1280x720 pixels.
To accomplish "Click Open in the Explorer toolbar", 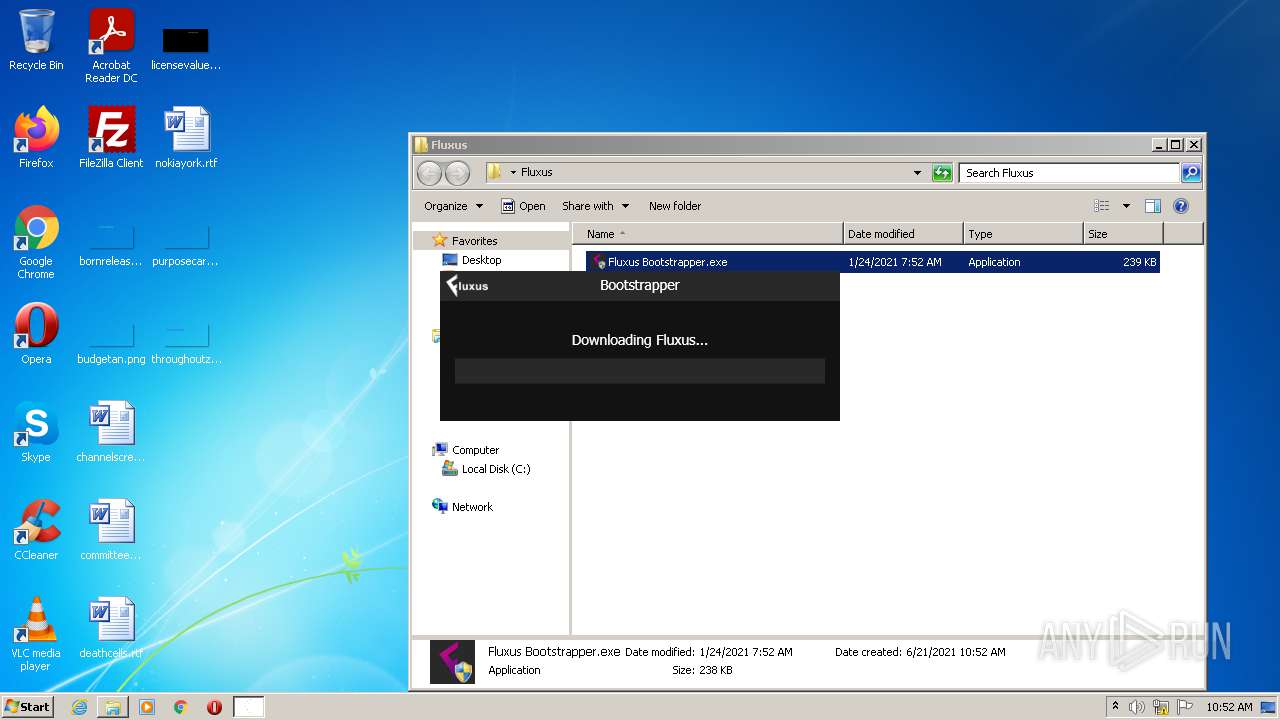I will pyautogui.click(x=523, y=206).
